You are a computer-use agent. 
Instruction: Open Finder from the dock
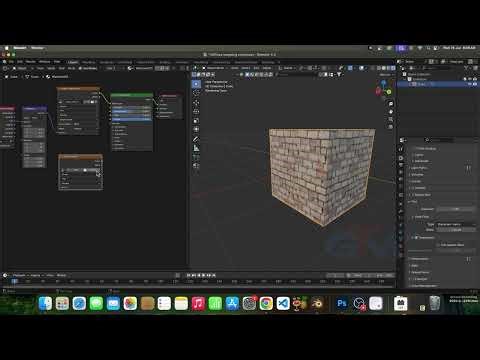tap(45, 304)
